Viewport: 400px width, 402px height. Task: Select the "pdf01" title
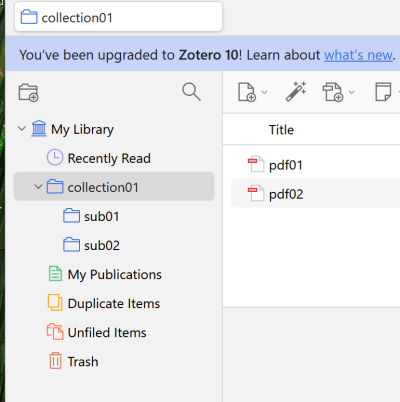[286, 165]
